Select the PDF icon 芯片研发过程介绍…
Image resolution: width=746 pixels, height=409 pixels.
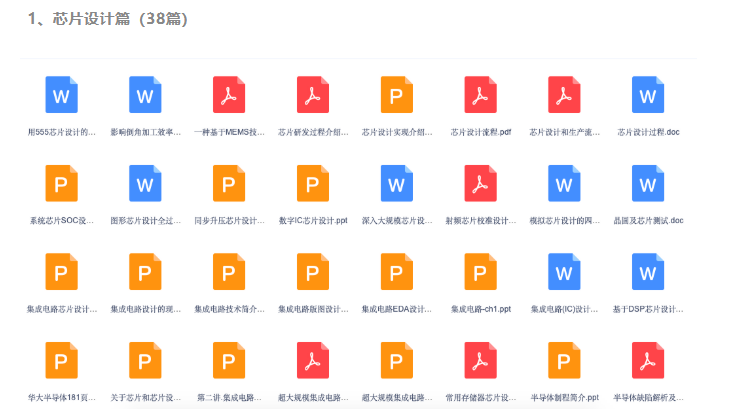pos(313,95)
